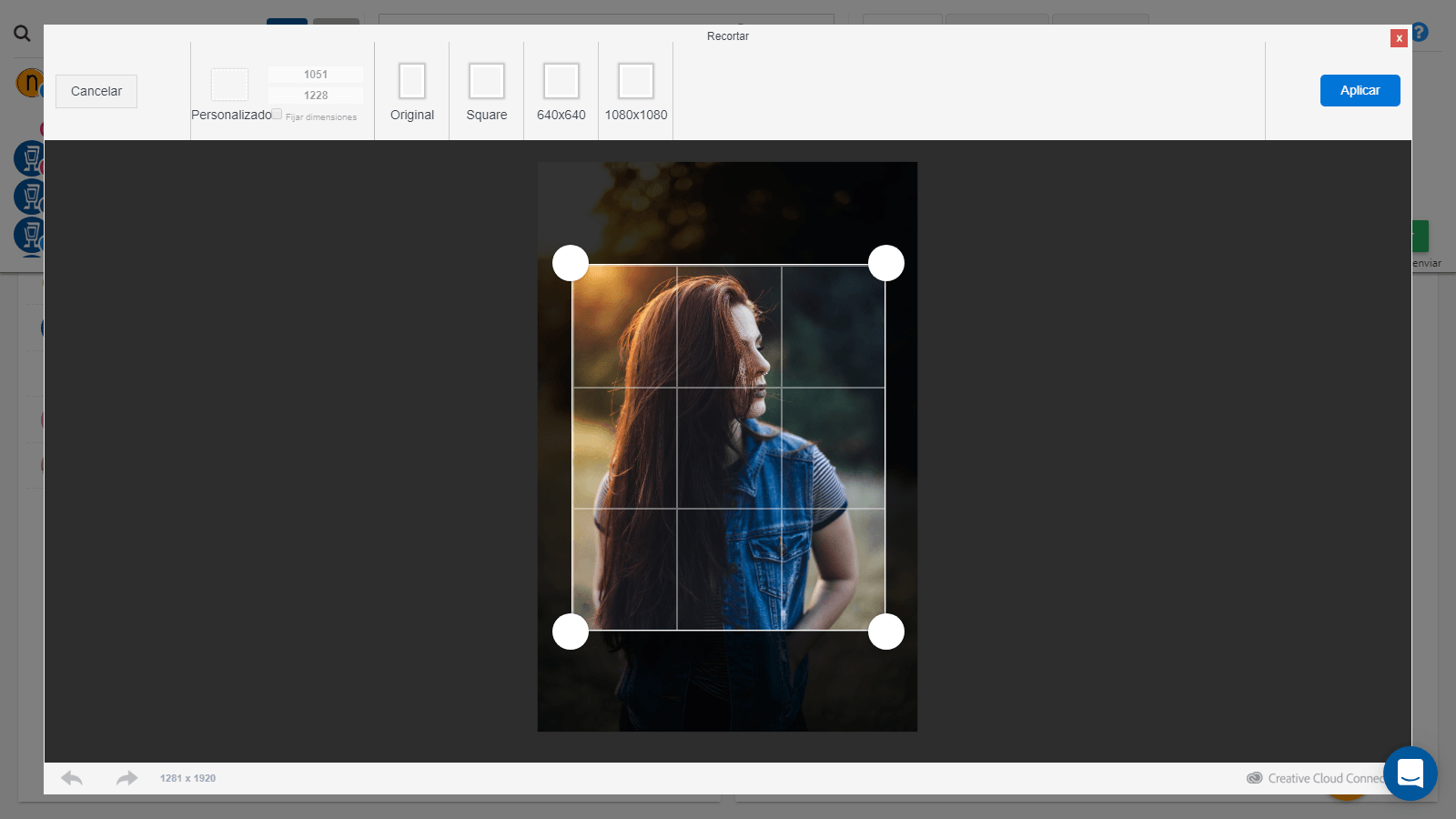This screenshot has width=1456, height=819.
Task: Edit the crop height field 1228
Action: pos(316,96)
